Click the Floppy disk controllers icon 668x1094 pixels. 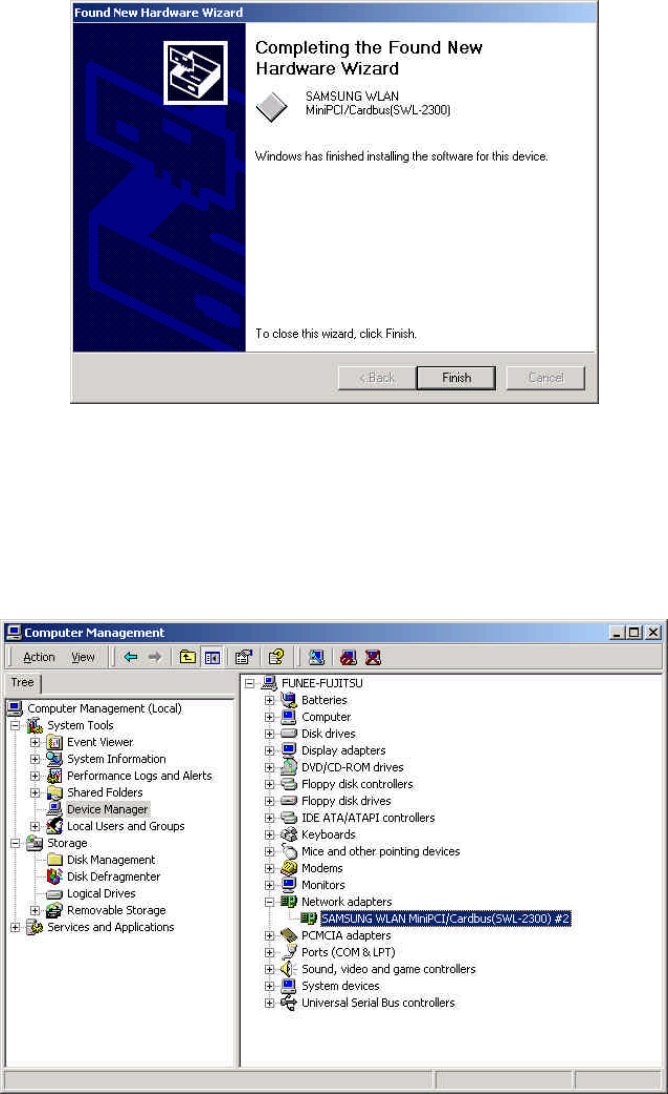289,784
